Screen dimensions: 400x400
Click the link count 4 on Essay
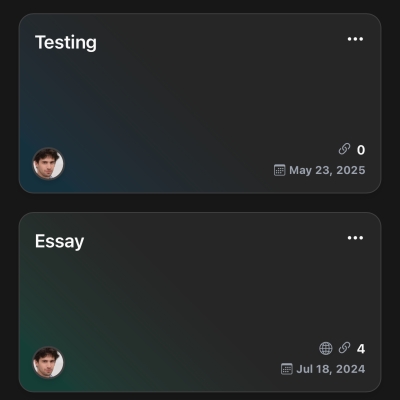pos(361,349)
